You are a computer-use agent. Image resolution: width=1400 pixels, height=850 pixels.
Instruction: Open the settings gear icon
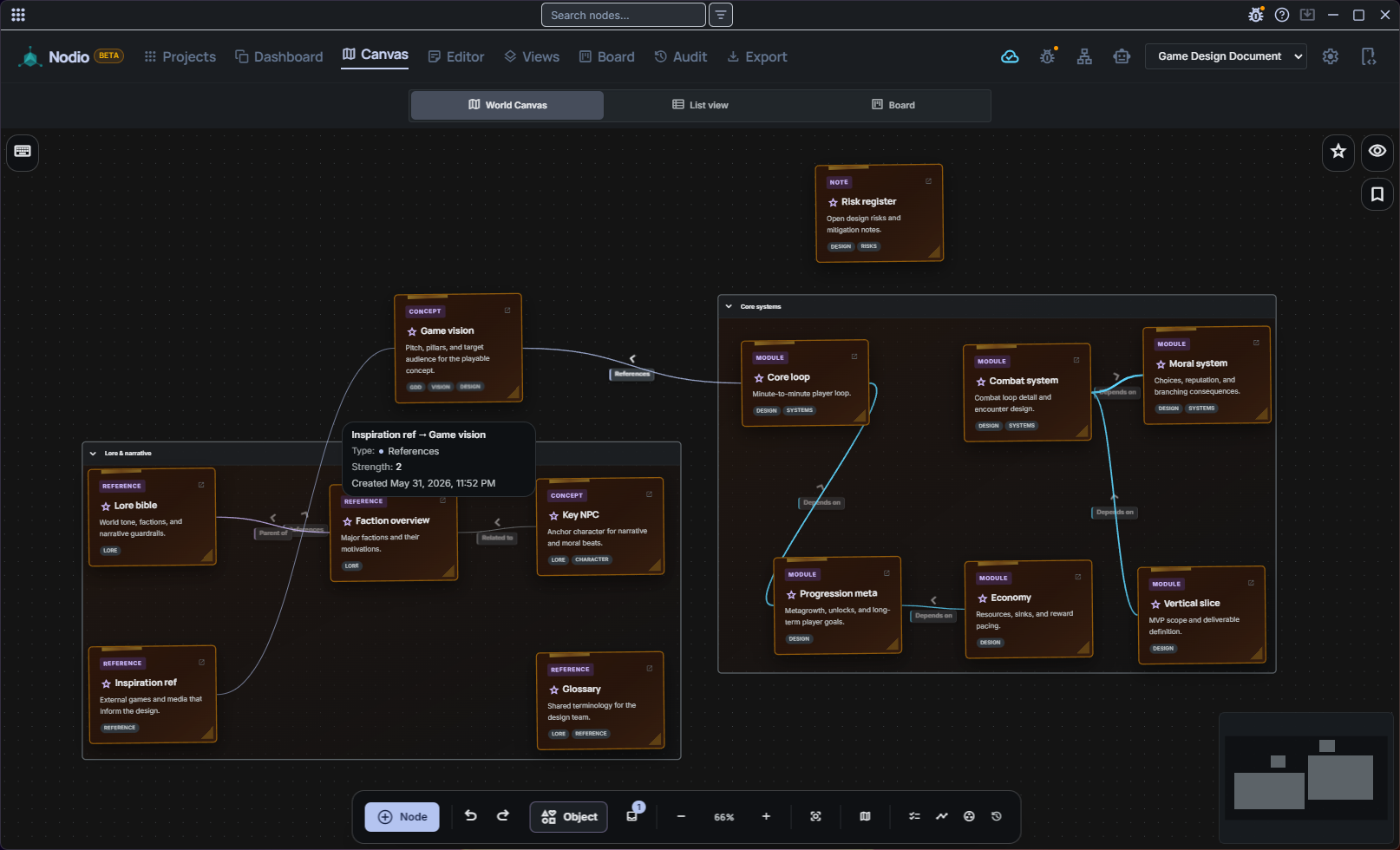1330,56
